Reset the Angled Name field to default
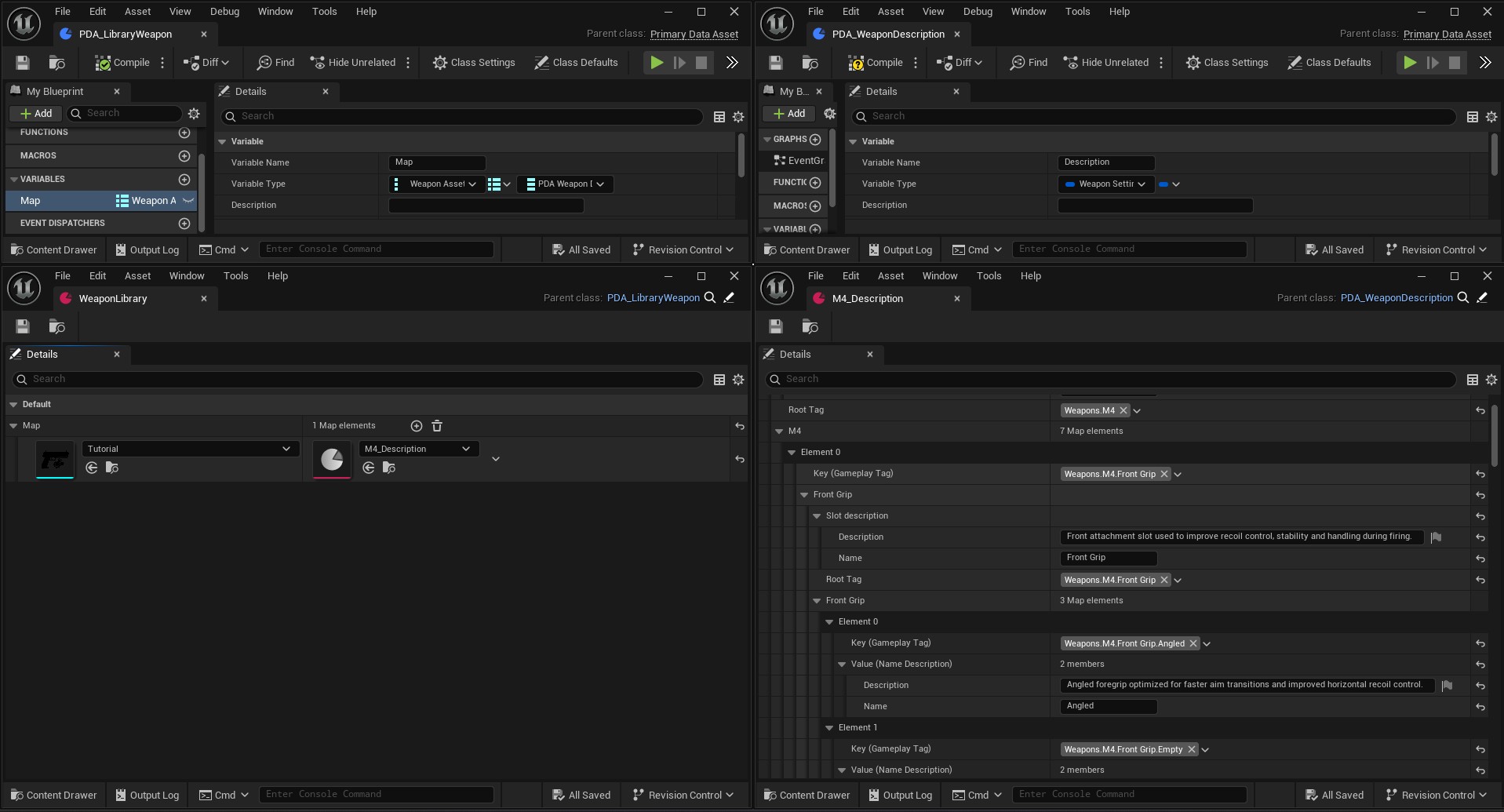Image resolution: width=1504 pixels, height=812 pixels. (x=1480, y=707)
